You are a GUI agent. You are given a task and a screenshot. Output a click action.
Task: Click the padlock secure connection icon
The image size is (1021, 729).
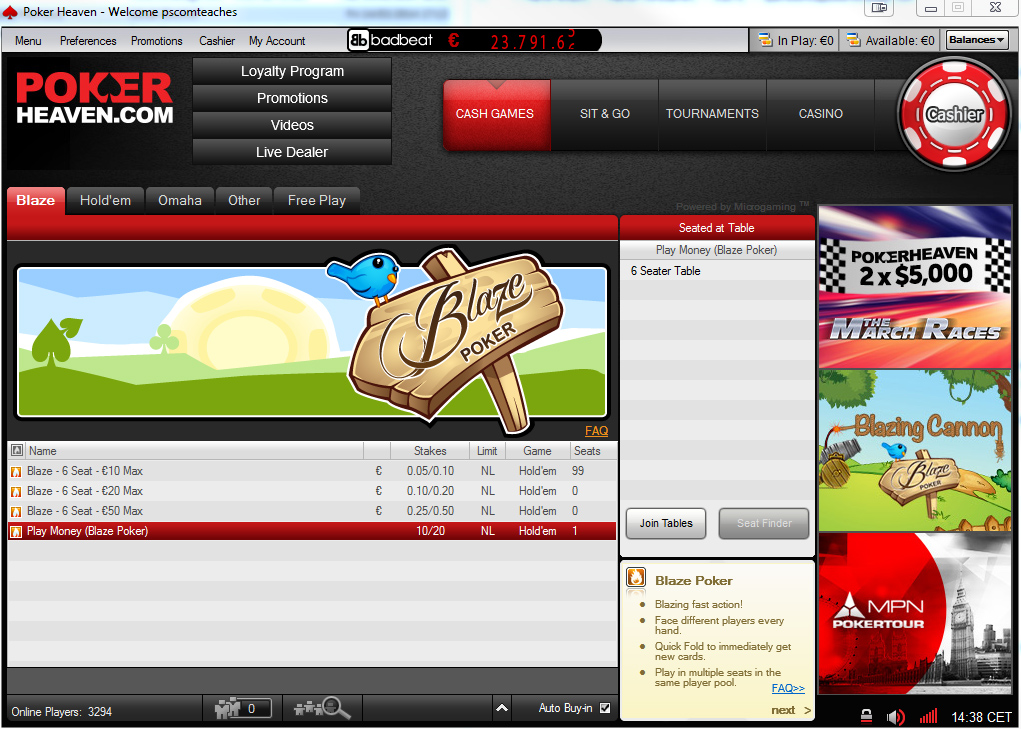tap(866, 717)
